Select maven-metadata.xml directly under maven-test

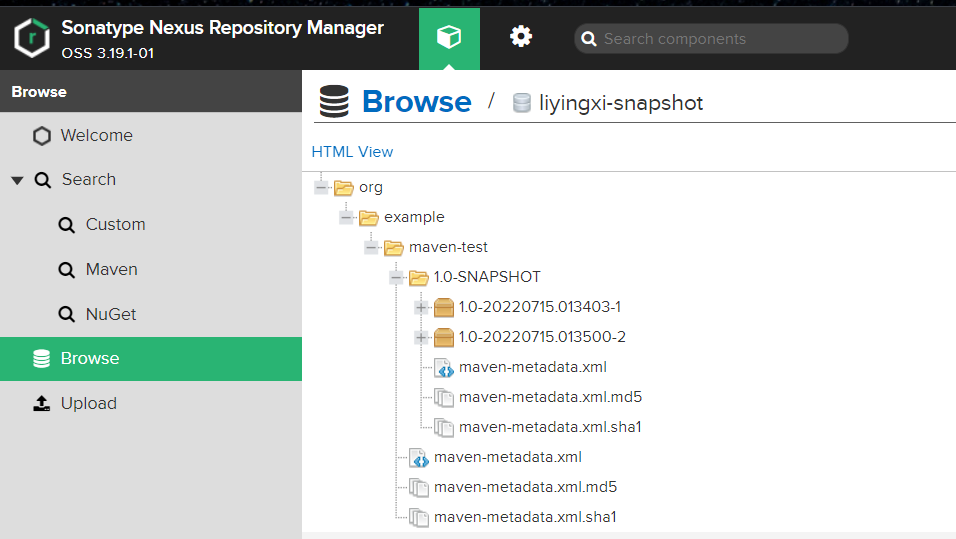(508, 457)
